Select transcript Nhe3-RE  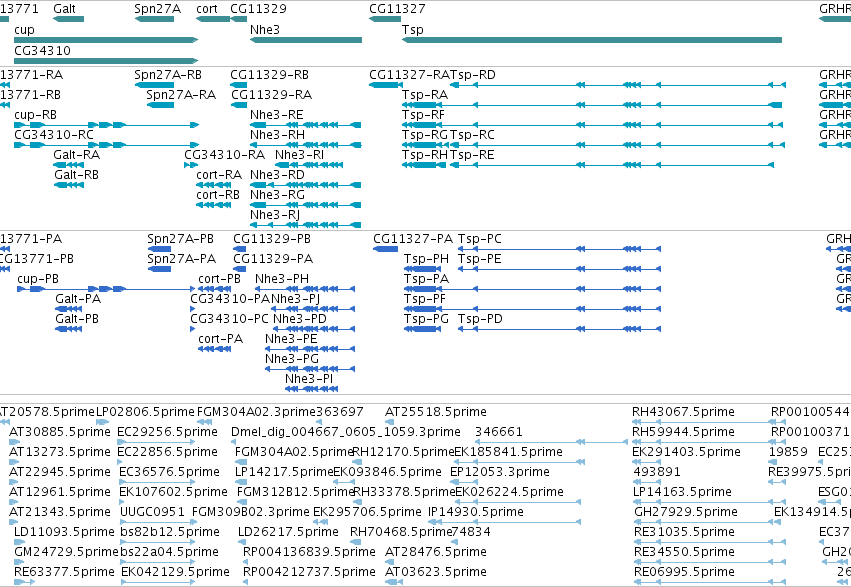click(x=306, y=125)
